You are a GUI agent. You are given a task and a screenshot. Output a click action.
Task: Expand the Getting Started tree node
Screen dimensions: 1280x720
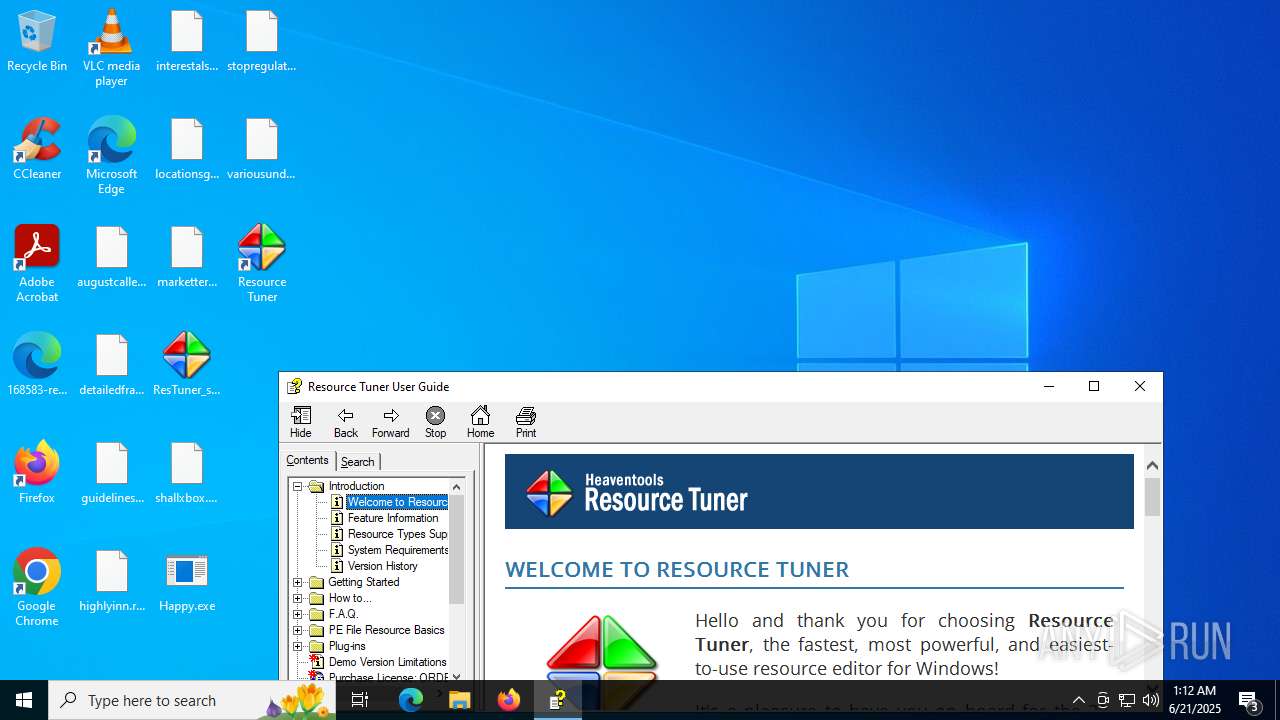298,582
